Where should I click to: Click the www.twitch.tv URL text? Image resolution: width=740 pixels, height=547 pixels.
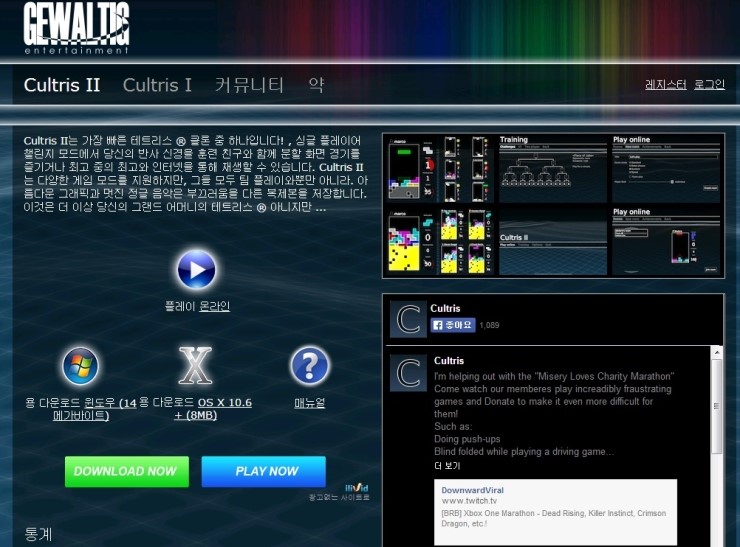click(x=469, y=501)
